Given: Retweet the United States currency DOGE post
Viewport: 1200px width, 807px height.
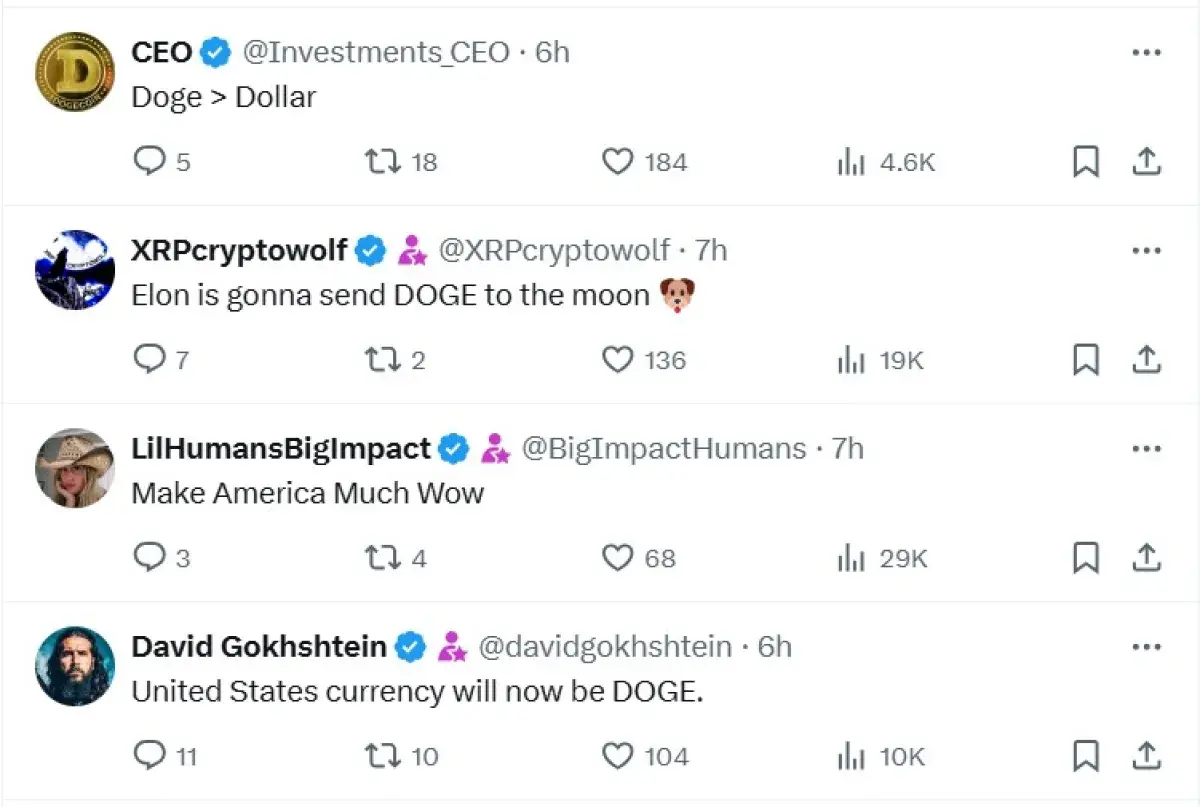Looking at the screenshot, I should pos(381,756).
